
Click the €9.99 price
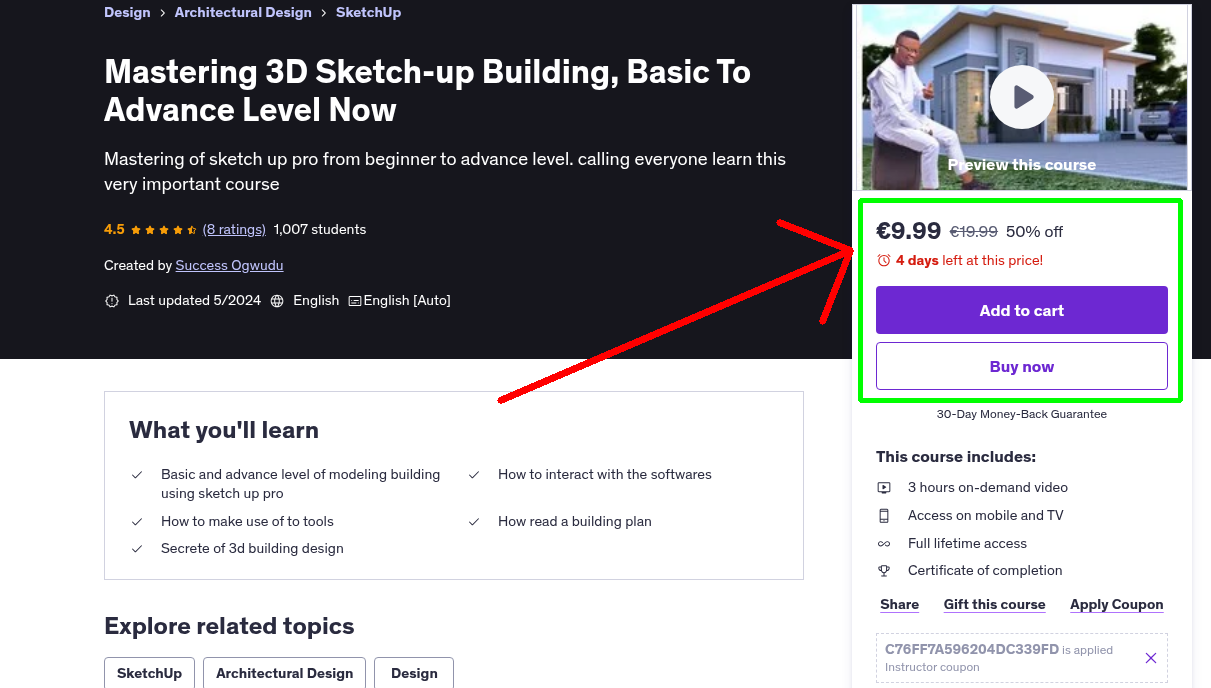point(908,231)
